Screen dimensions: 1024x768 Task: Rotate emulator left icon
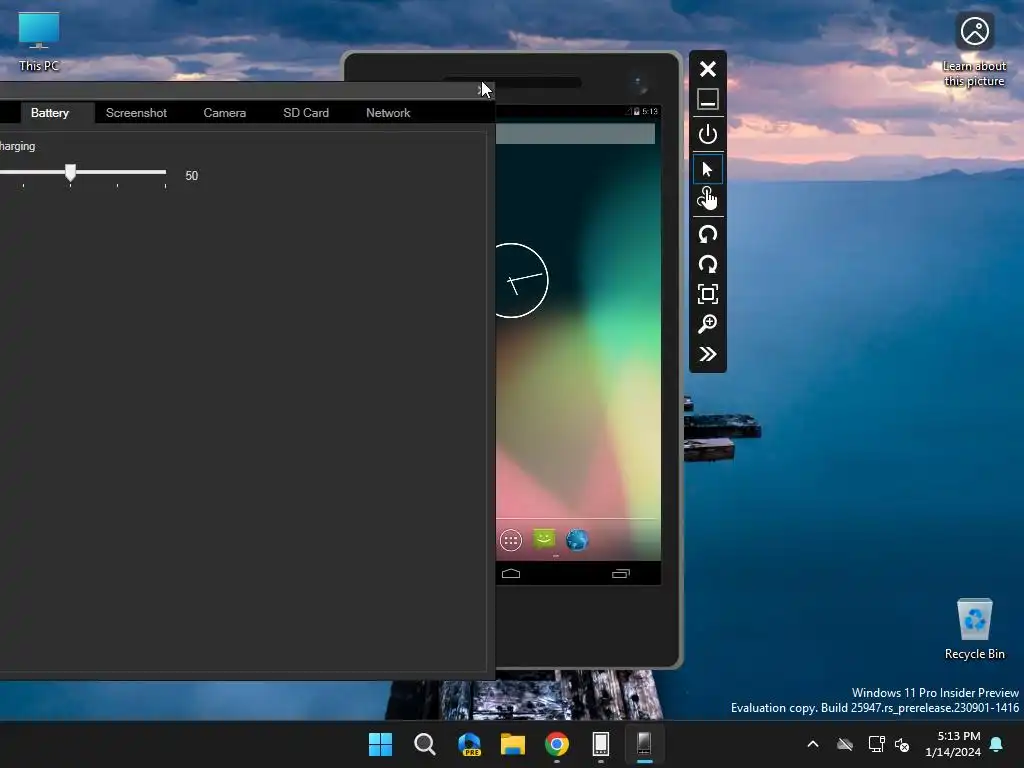pyautogui.click(x=708, y=234)
